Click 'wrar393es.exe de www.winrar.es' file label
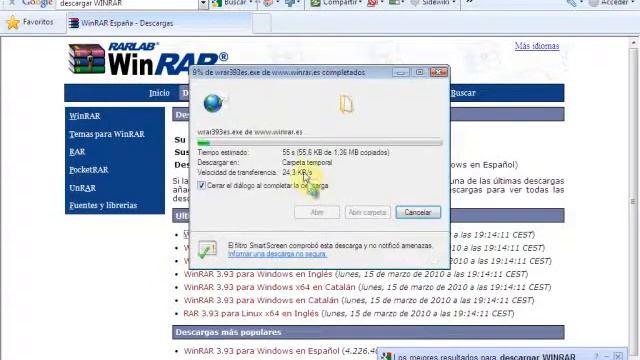Screen dimensions: 640x360 pyautogui.click(x=250, y=132)
